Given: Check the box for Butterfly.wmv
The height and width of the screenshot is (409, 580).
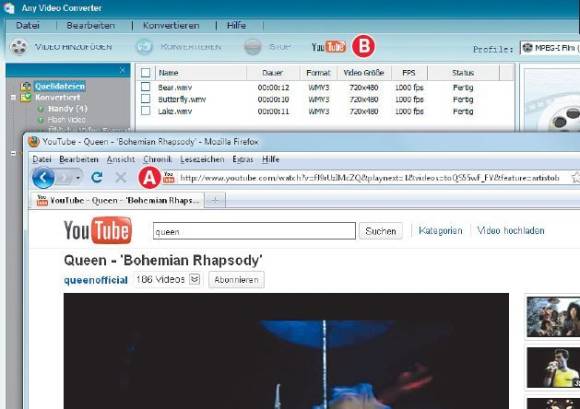Looking at the screenshot, I should (x=145, y=99).
